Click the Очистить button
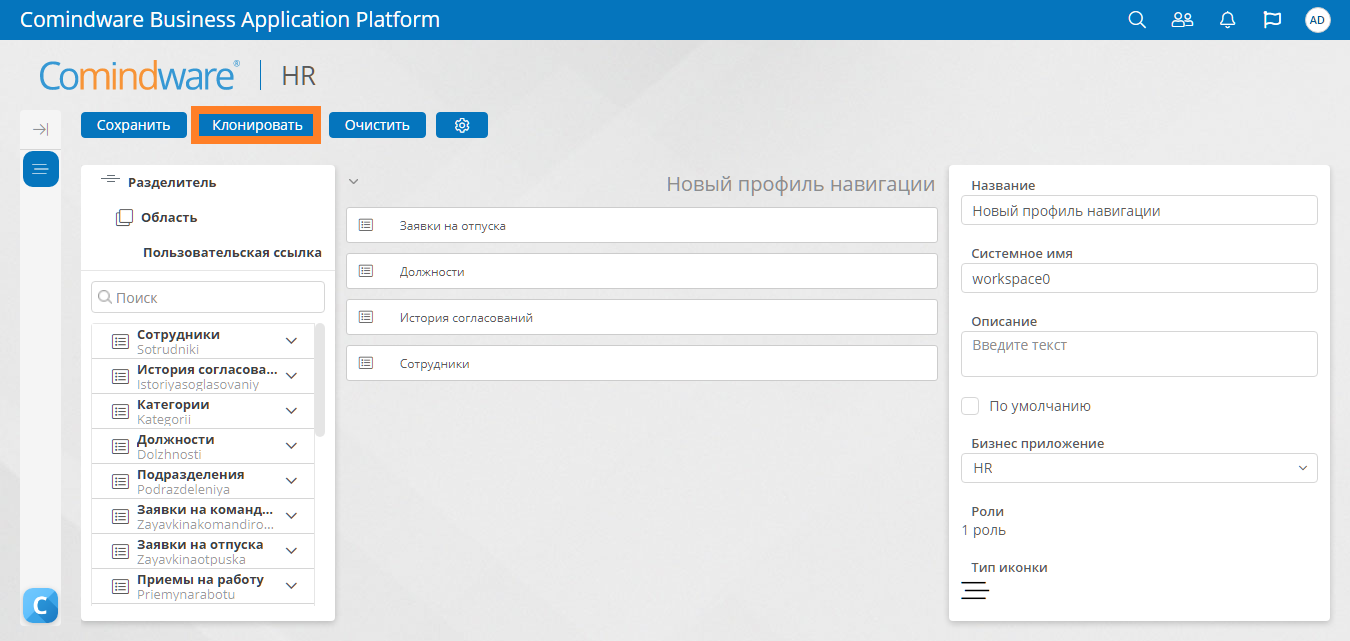 tap(377, 125)
